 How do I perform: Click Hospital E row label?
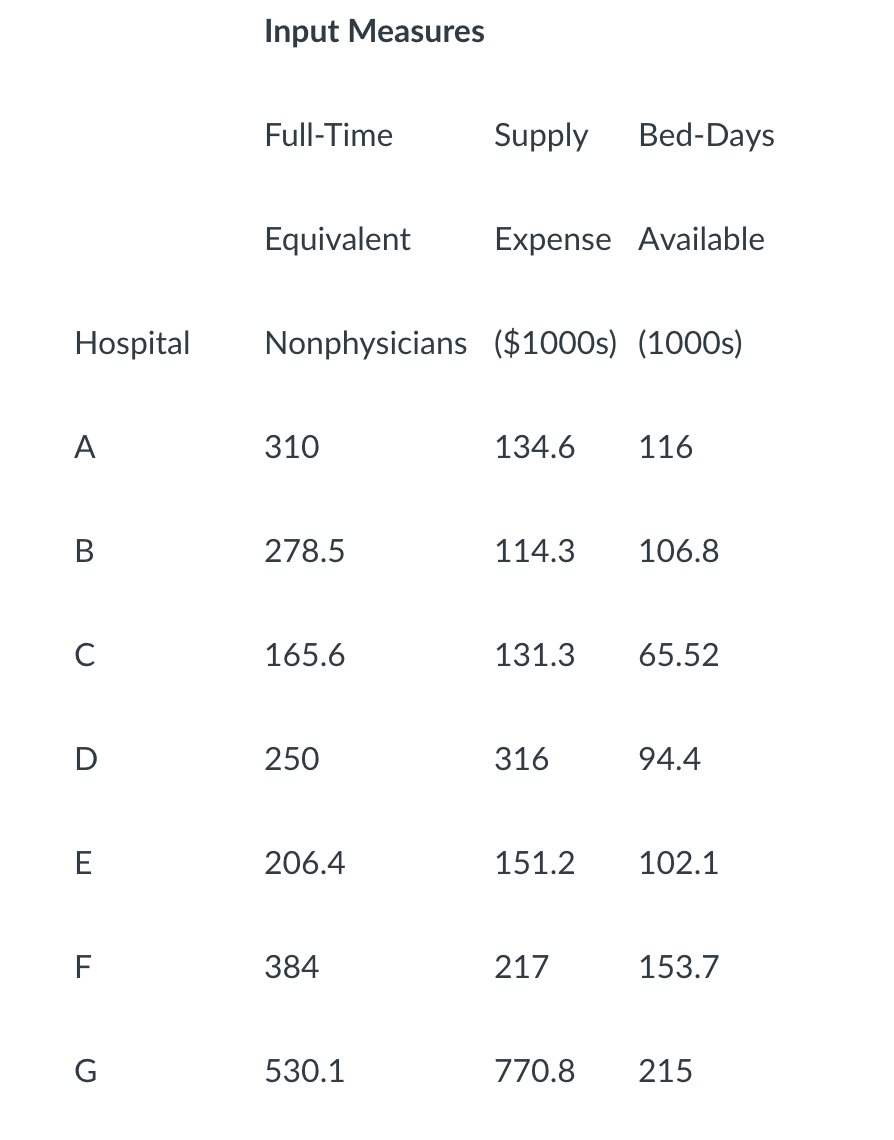(84, 863)
